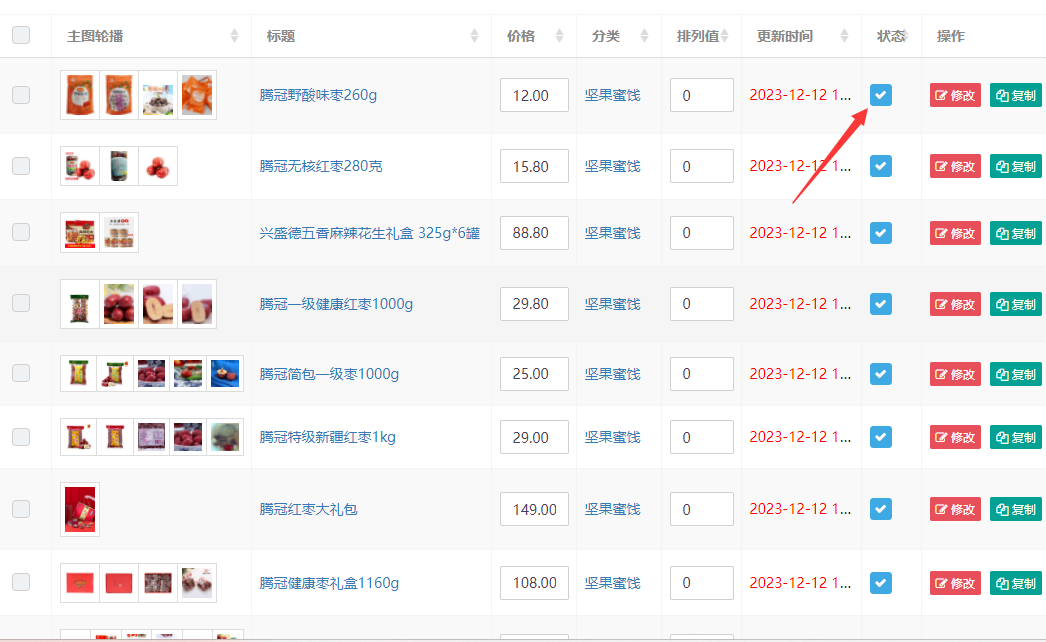Sort by 更新时间 column header
Image resolution: width=1046 pixels, height=642 pixels.
click(x=784, y=36)
